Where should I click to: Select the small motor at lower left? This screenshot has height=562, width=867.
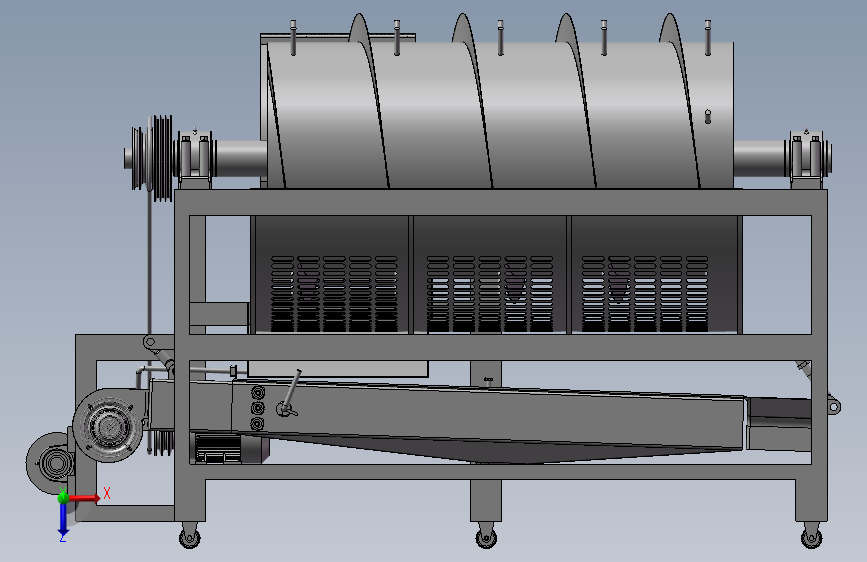pyautogui.click(x=50, y=463)
